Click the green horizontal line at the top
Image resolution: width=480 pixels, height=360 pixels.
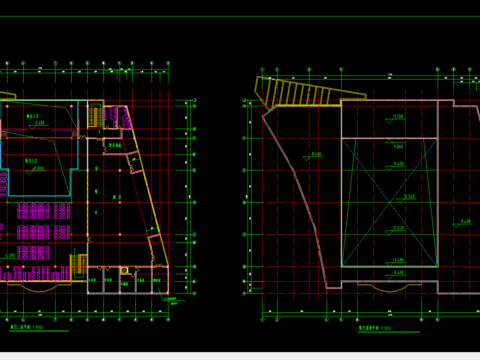click(x=240, y=16)
